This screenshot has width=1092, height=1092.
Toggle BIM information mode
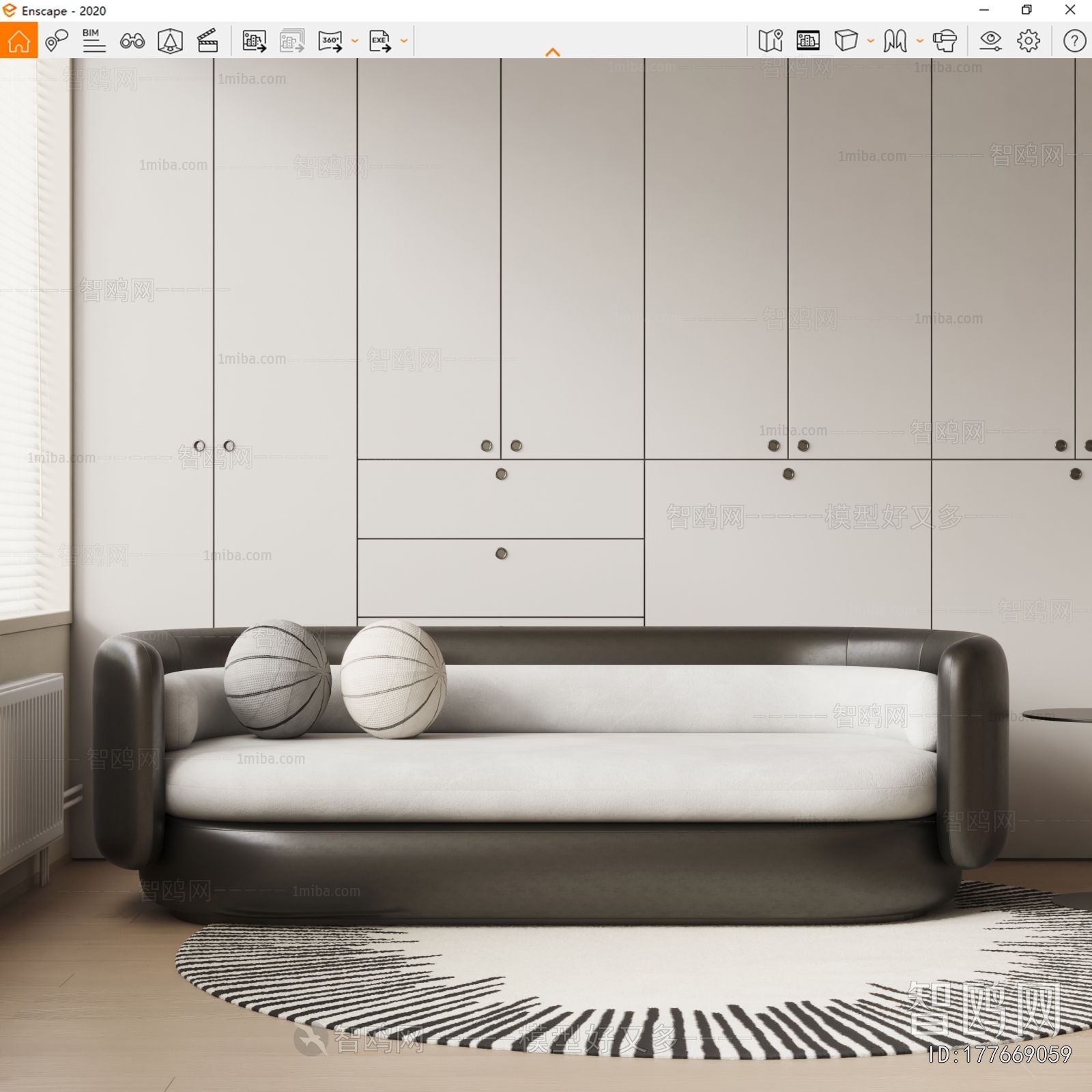click(94, 41)
